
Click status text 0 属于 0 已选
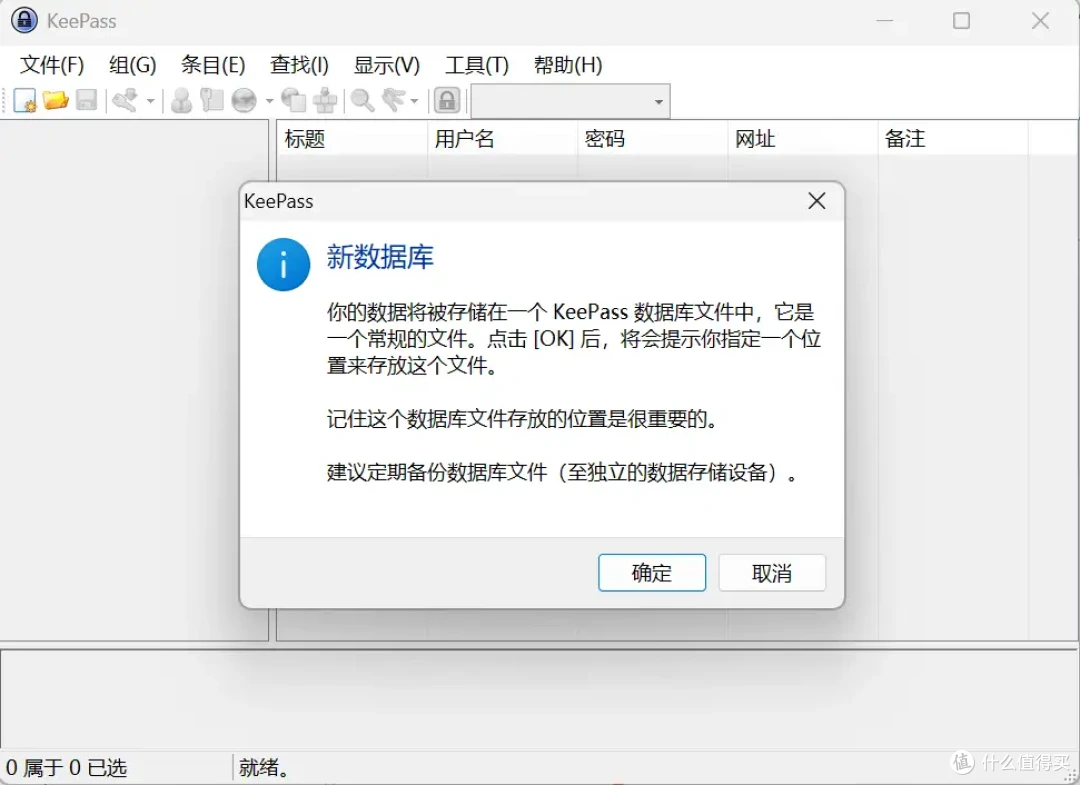pyautogui.click(x=67, y=767)
